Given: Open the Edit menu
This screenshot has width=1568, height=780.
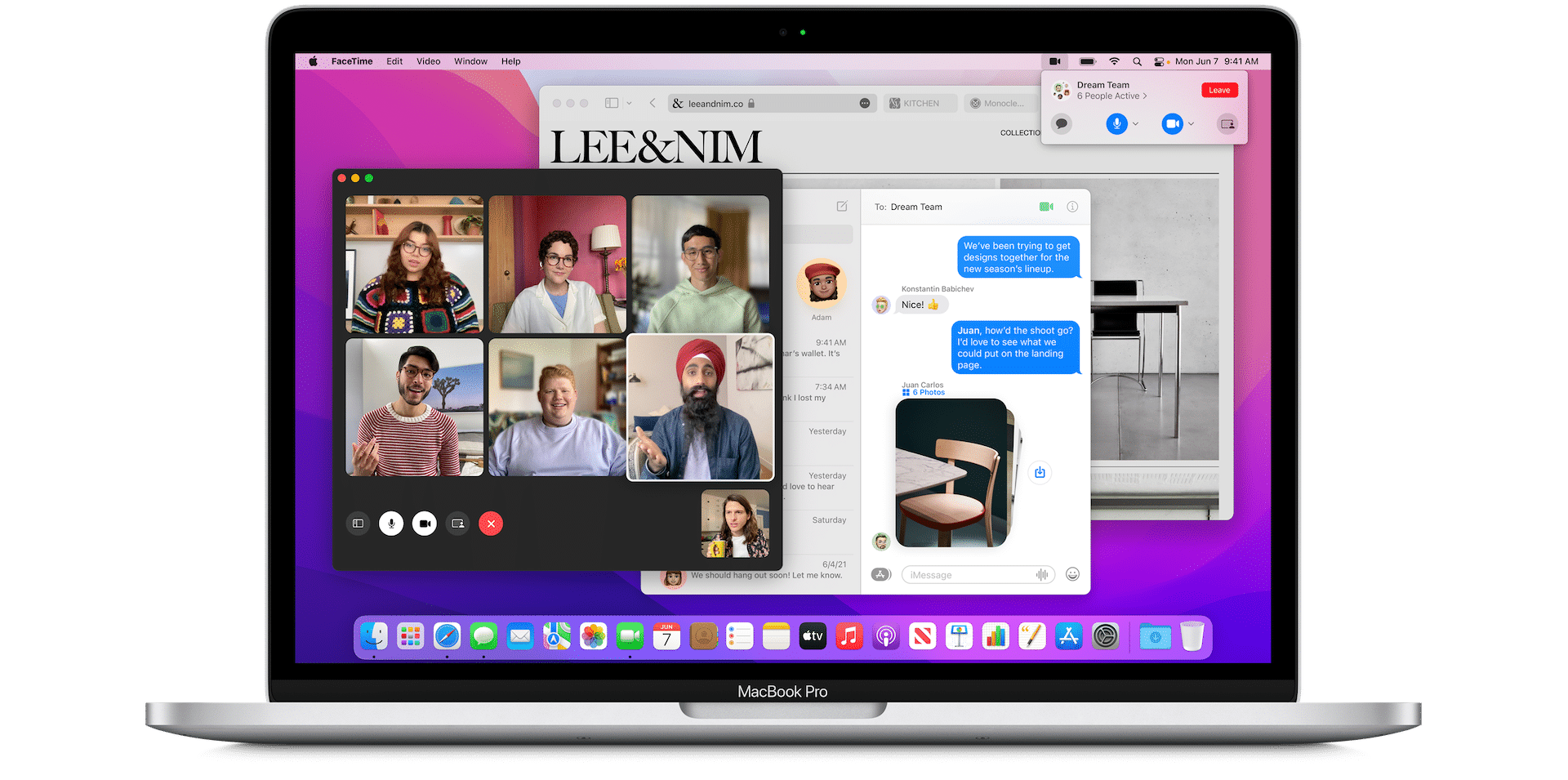Looking at the screenshot, I should [394, 61].
